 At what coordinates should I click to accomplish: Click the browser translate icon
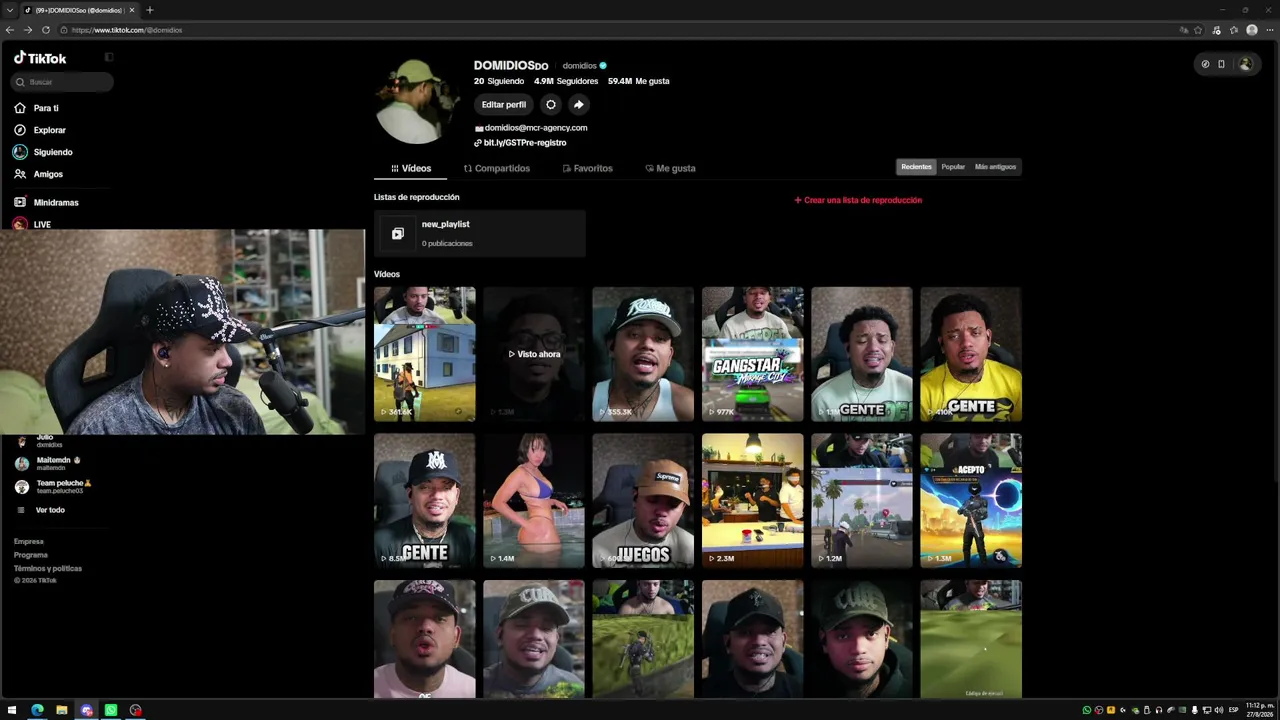click(1184, 30)
